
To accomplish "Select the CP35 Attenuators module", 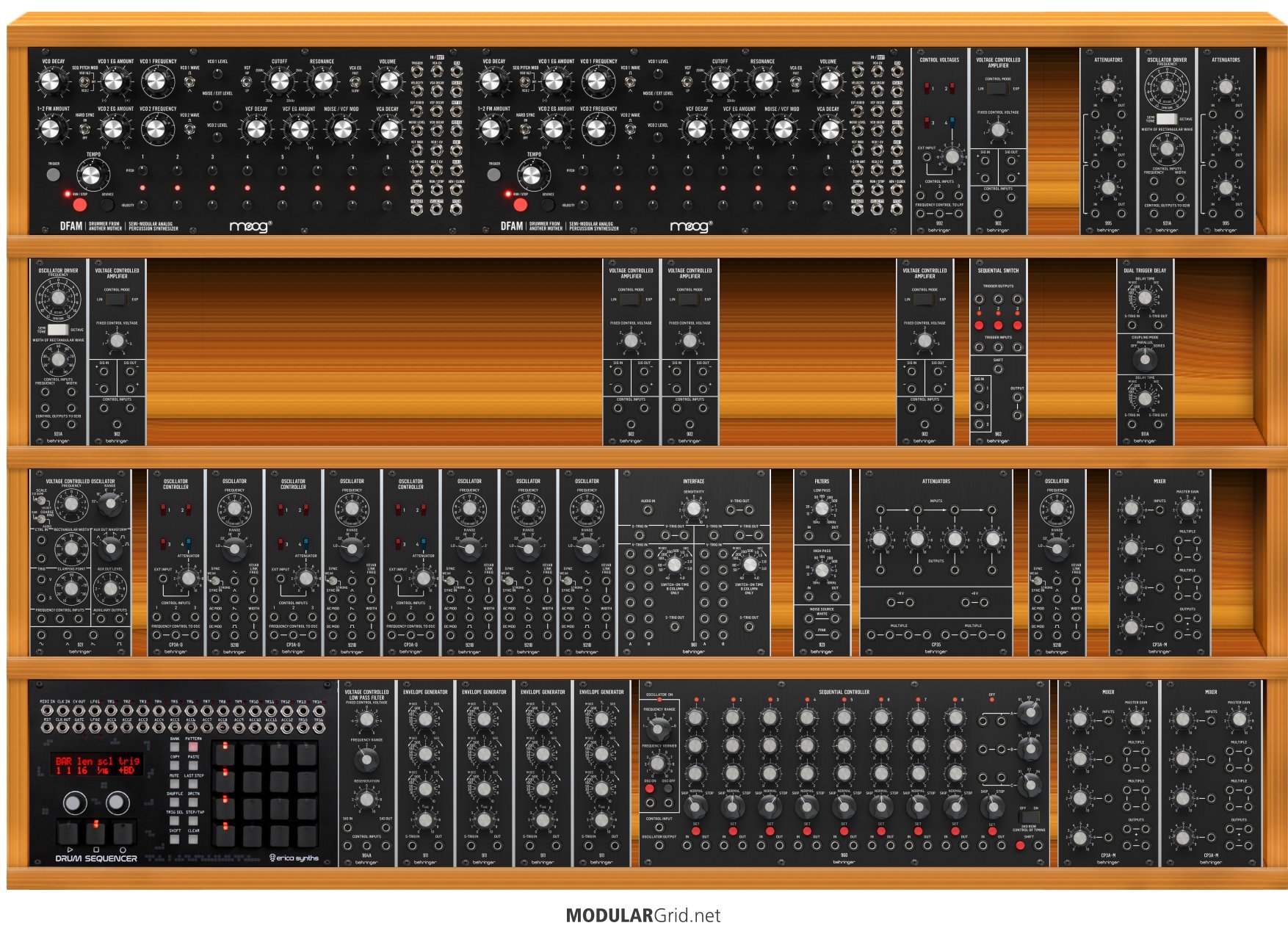I will coord(936,563).
